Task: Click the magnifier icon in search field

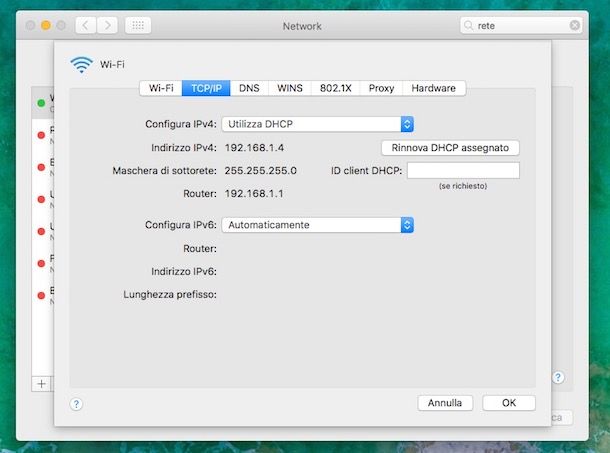Action: [x=468, y=26]
